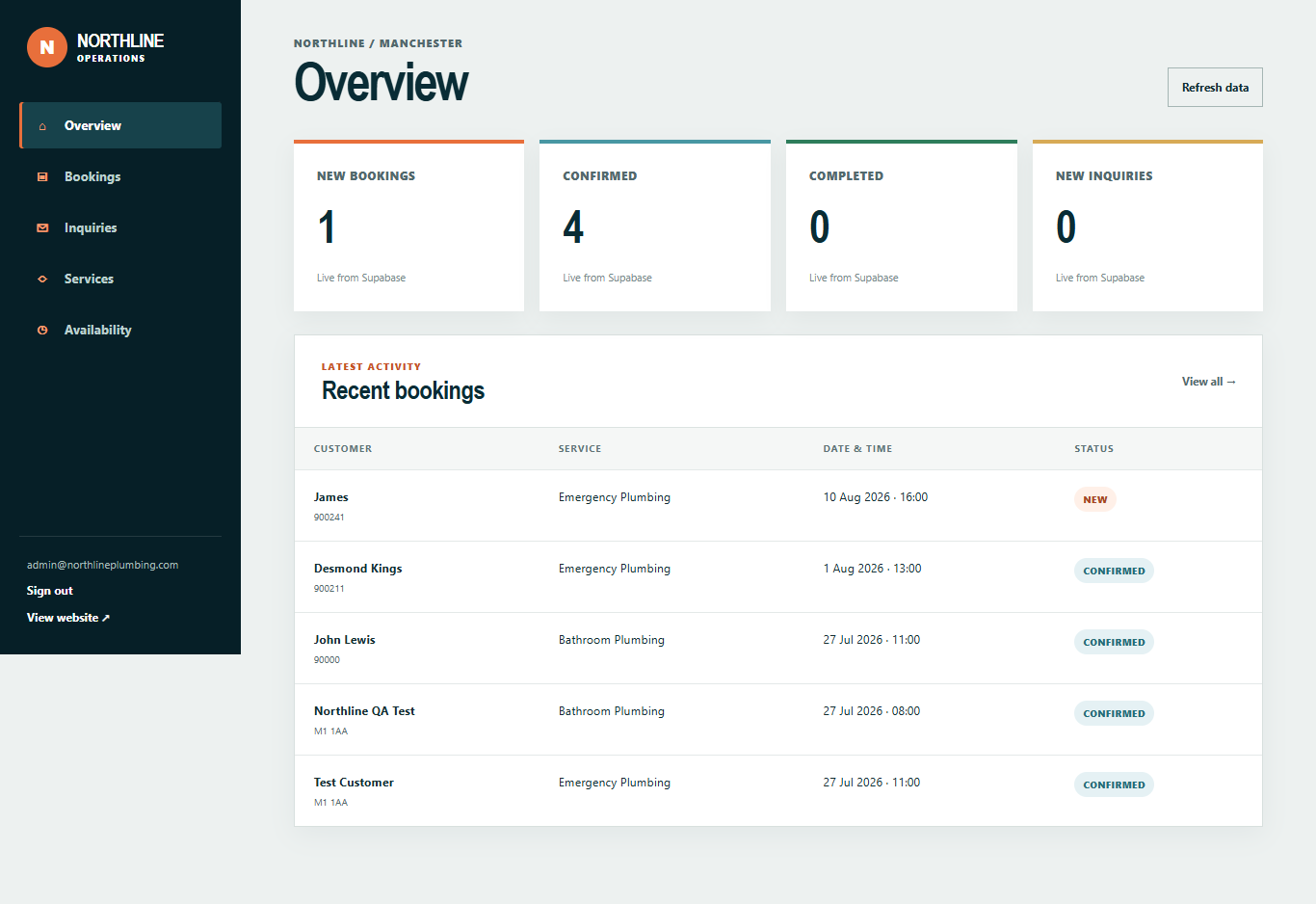Select the Completed stat card
Screen dimensions: 1316x904
click(902, 226)
